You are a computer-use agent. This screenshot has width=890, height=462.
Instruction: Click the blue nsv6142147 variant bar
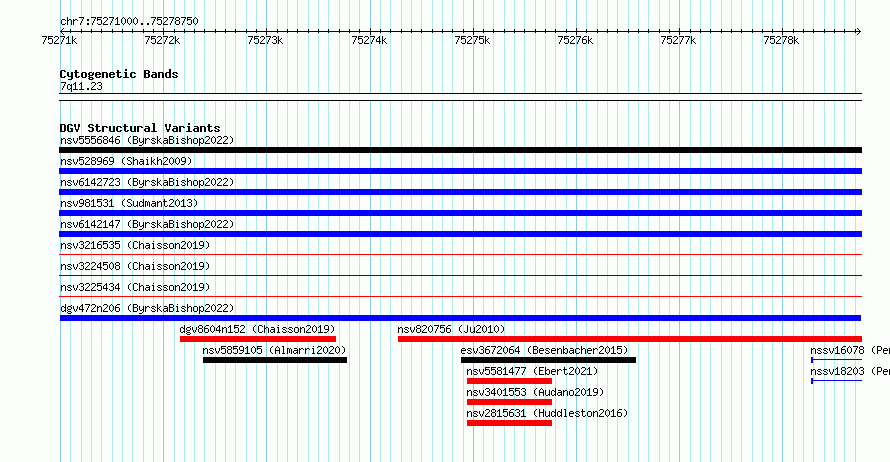click(x=460, y=234)
